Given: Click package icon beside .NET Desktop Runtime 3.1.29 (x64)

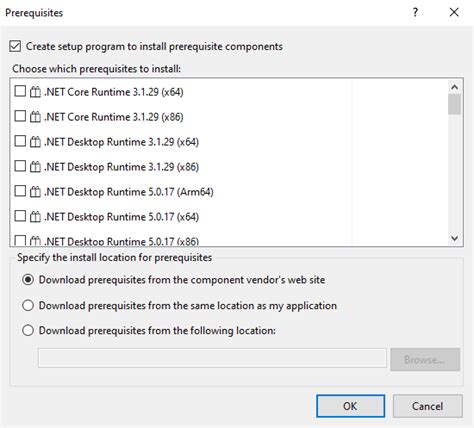Looking at the screenshot, I should click(x=35, y=142).
